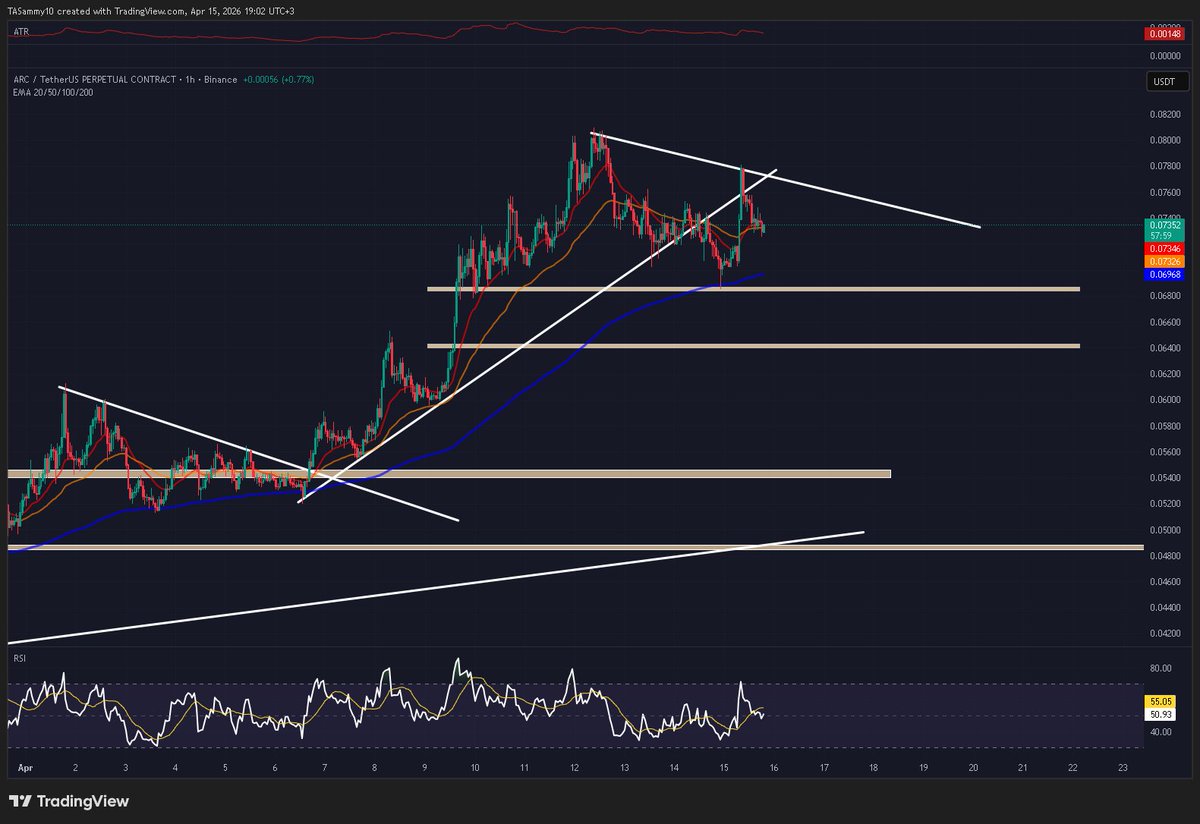Click the EMA 20/50/100/200 indicator label

pos(53,91)
